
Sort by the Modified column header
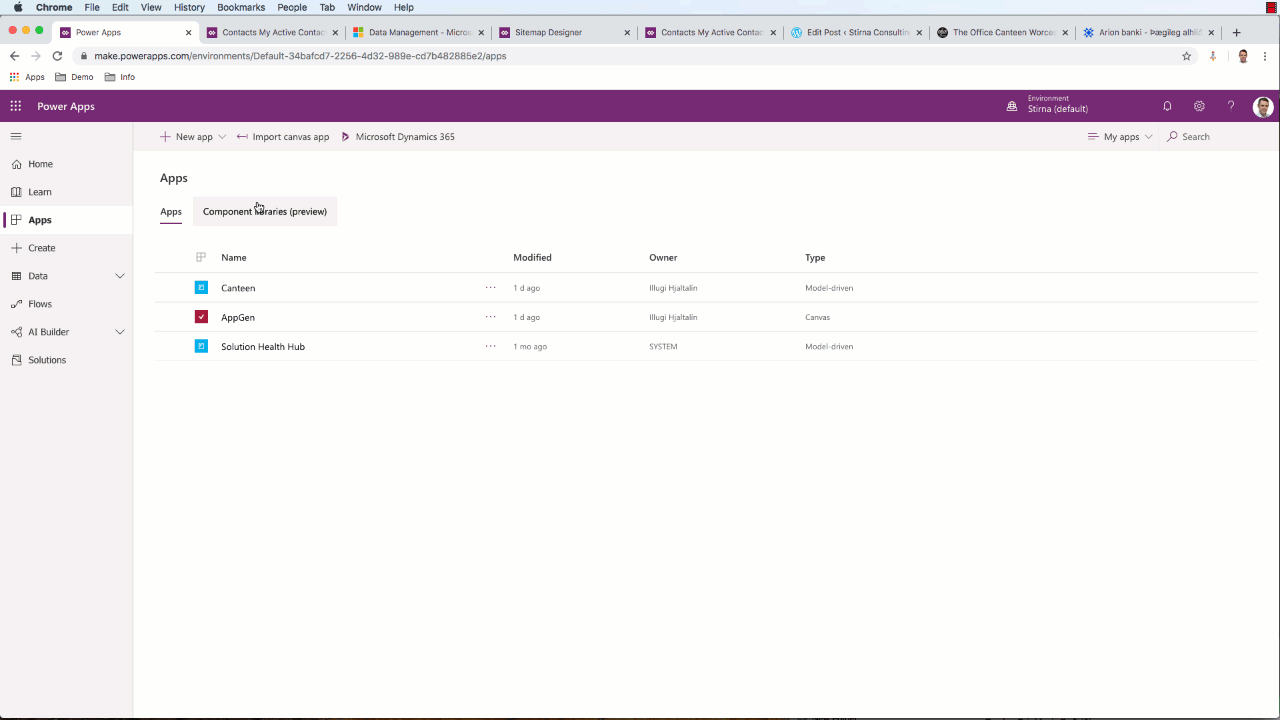coord(532,258)
